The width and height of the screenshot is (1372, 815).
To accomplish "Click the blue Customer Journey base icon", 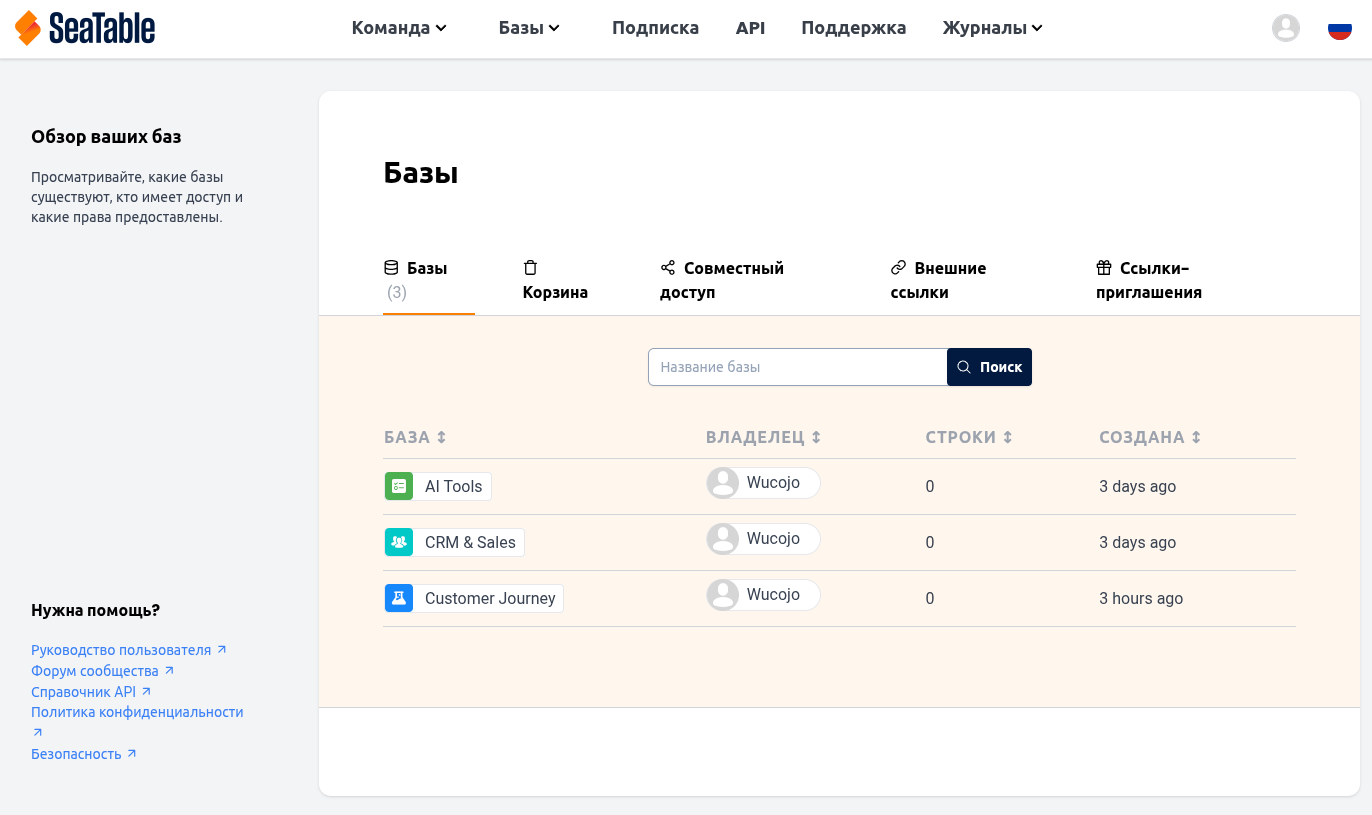I will 399,598.
